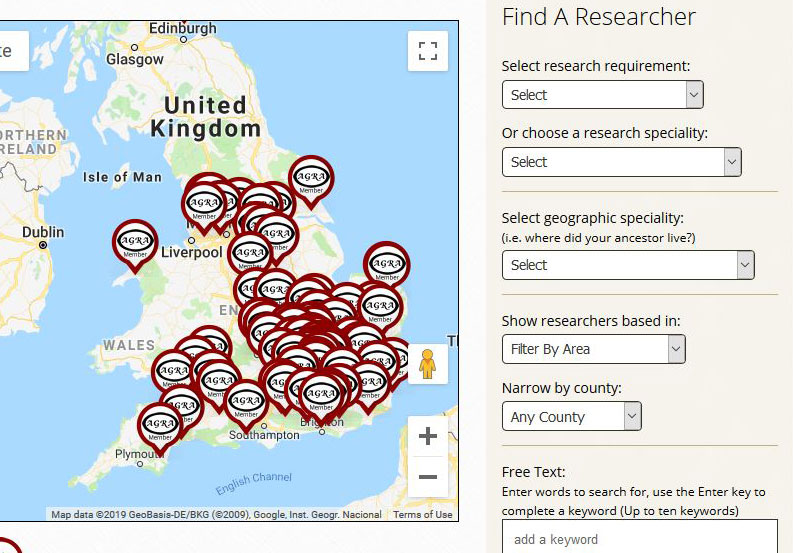Open the Filter By Area dropdown
Image resolution: width=793 pixels, height=553 pixels.
click(x=594, y=349)
